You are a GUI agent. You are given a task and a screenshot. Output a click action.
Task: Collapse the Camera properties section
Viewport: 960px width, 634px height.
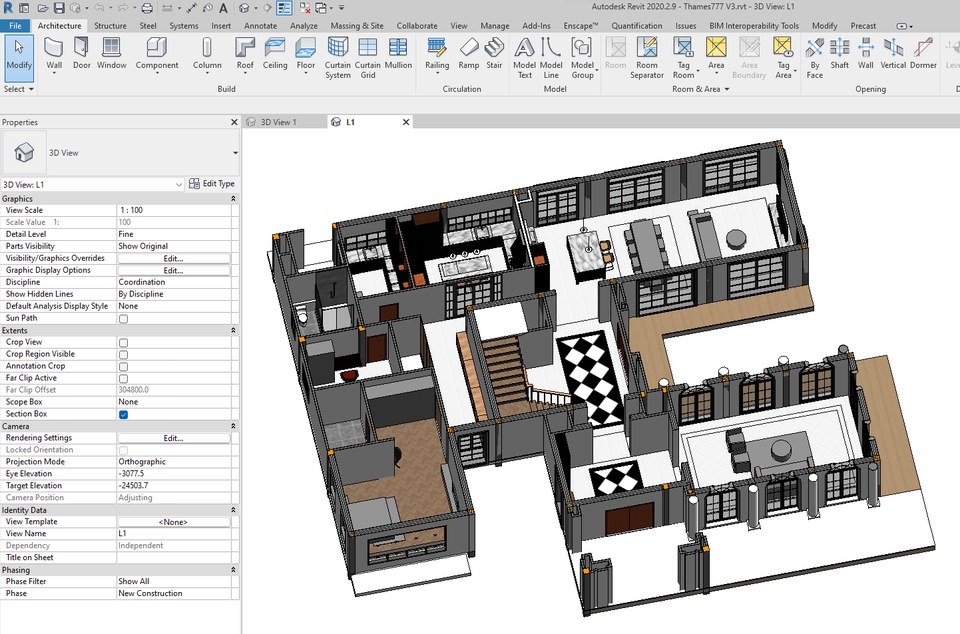pyautogui.click(x=233, y=426)
